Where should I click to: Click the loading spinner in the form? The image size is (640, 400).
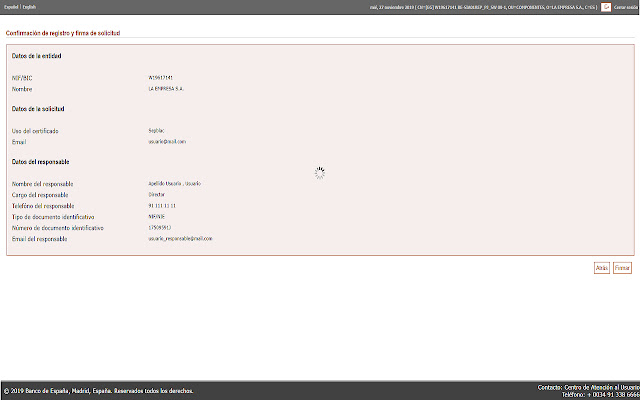coord(320,173)
